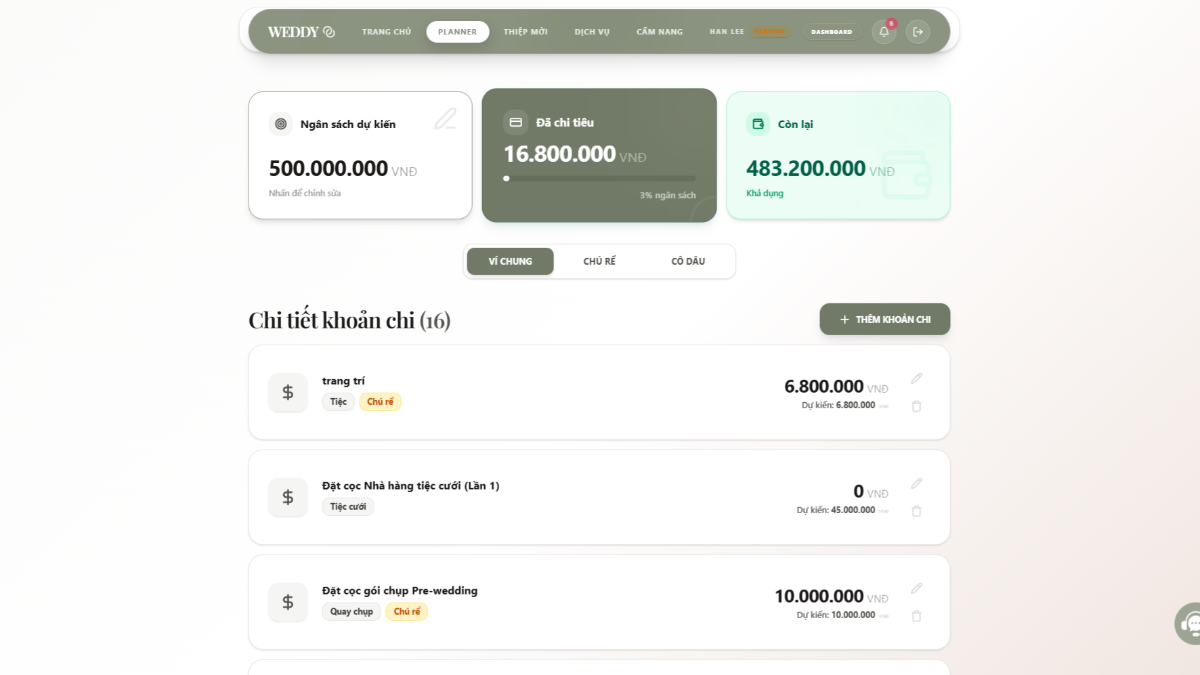The height and width of the screenshot is (675, 1200).
Task: Delete the 'trang trí' expense entry
Action: tap(916, 406)
